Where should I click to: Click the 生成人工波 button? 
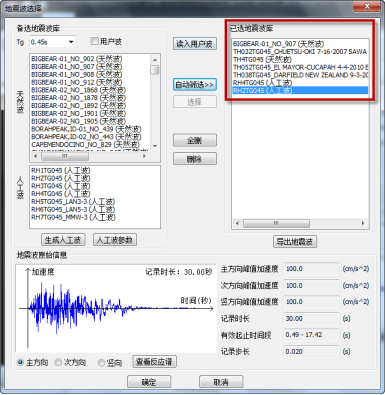coord(63,240)
